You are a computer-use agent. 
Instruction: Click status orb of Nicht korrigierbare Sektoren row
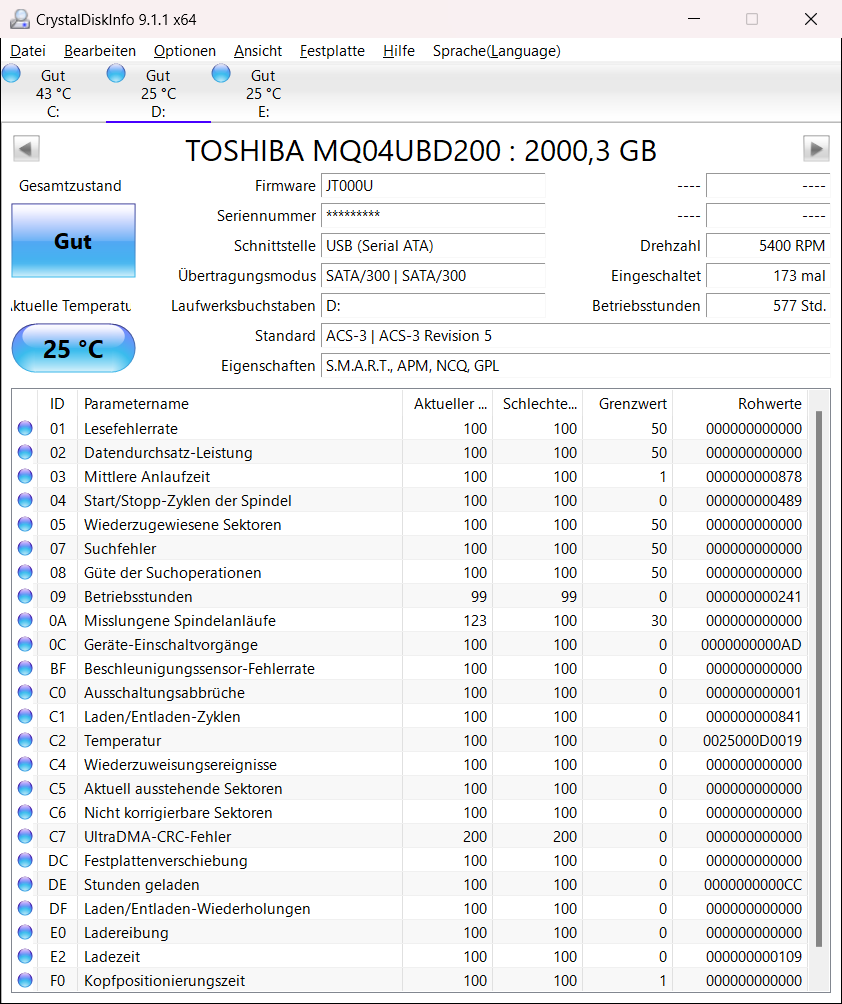[25, 813]
